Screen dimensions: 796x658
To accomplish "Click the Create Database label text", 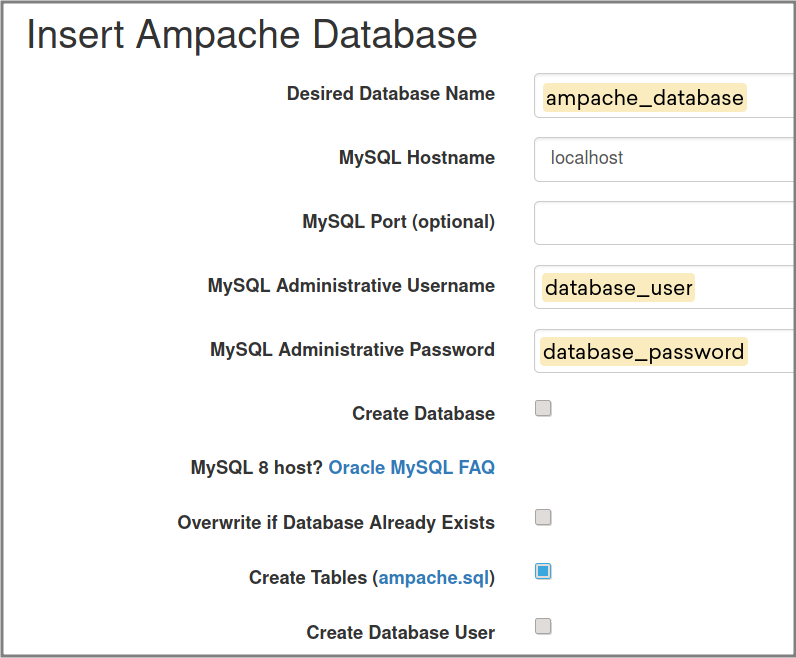I will (x=423, y=413).
